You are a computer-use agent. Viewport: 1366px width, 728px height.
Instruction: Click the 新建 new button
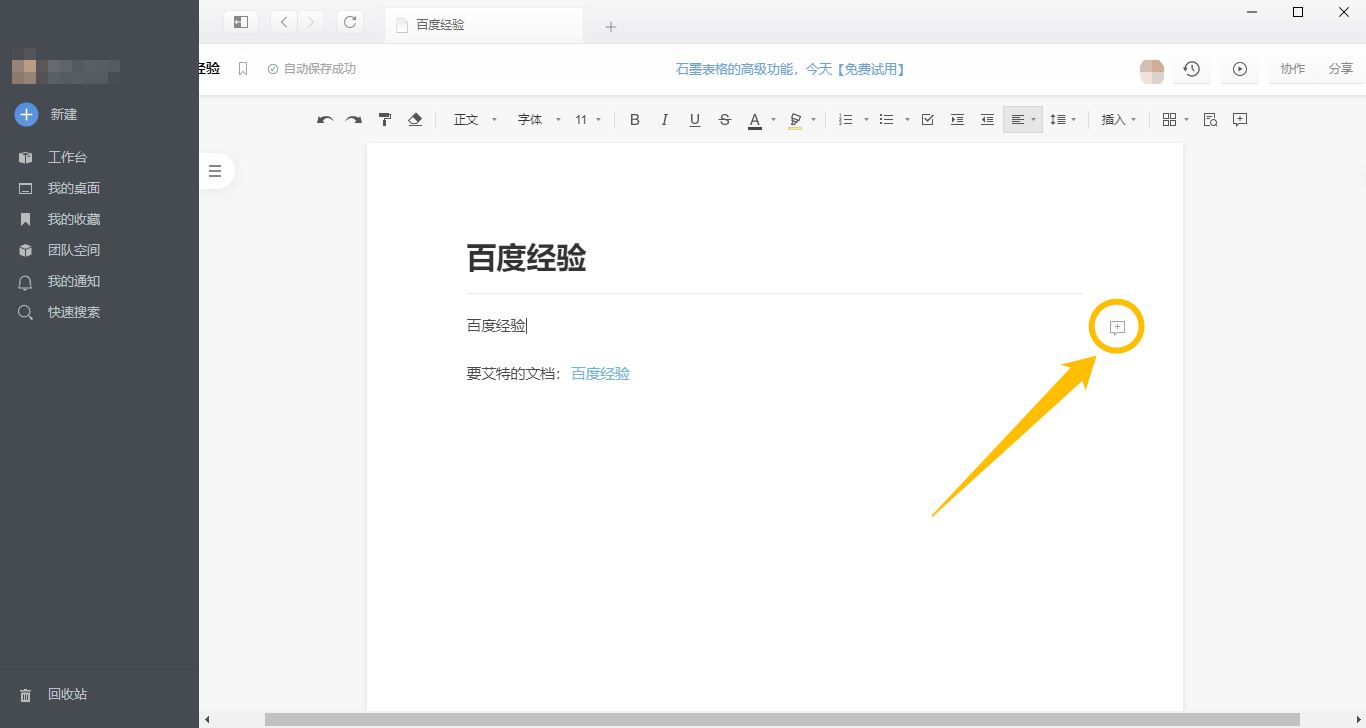pyautogui.click(x=46, y=114)
